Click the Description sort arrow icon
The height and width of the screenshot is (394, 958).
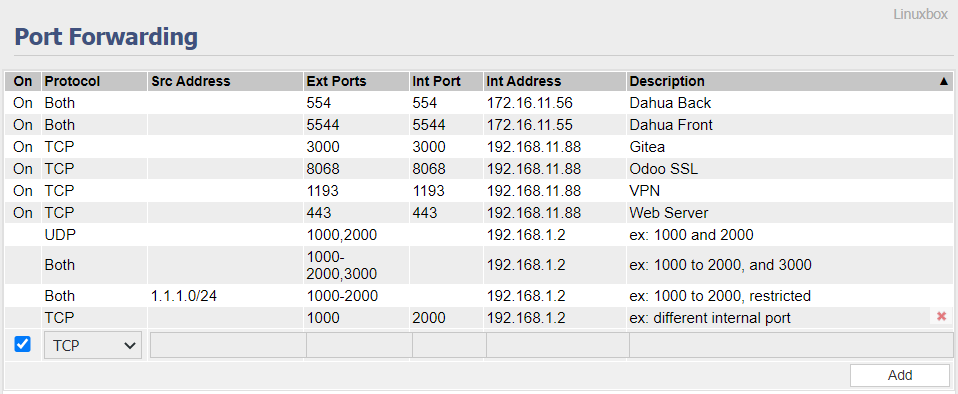pyautogui.click(x=944, y=81)
